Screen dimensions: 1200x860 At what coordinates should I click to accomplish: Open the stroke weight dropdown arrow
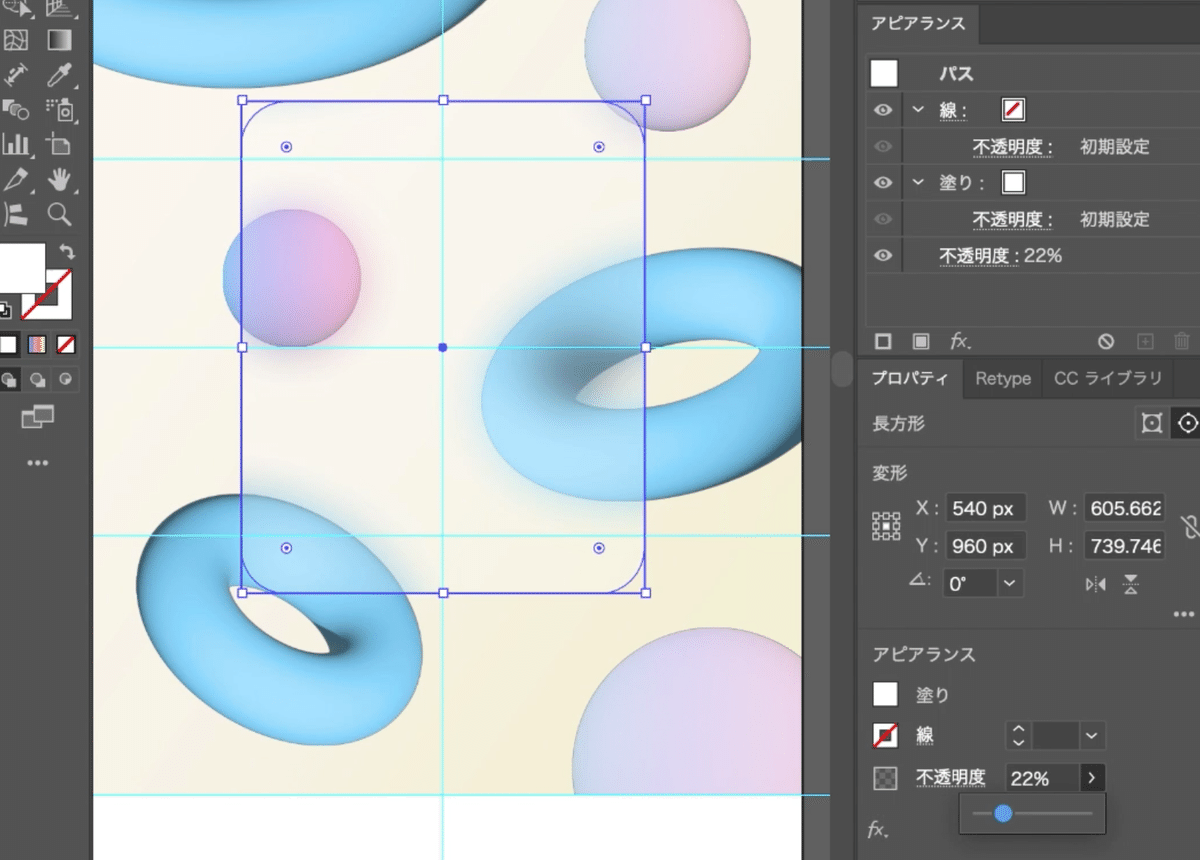coord(1091,737)
